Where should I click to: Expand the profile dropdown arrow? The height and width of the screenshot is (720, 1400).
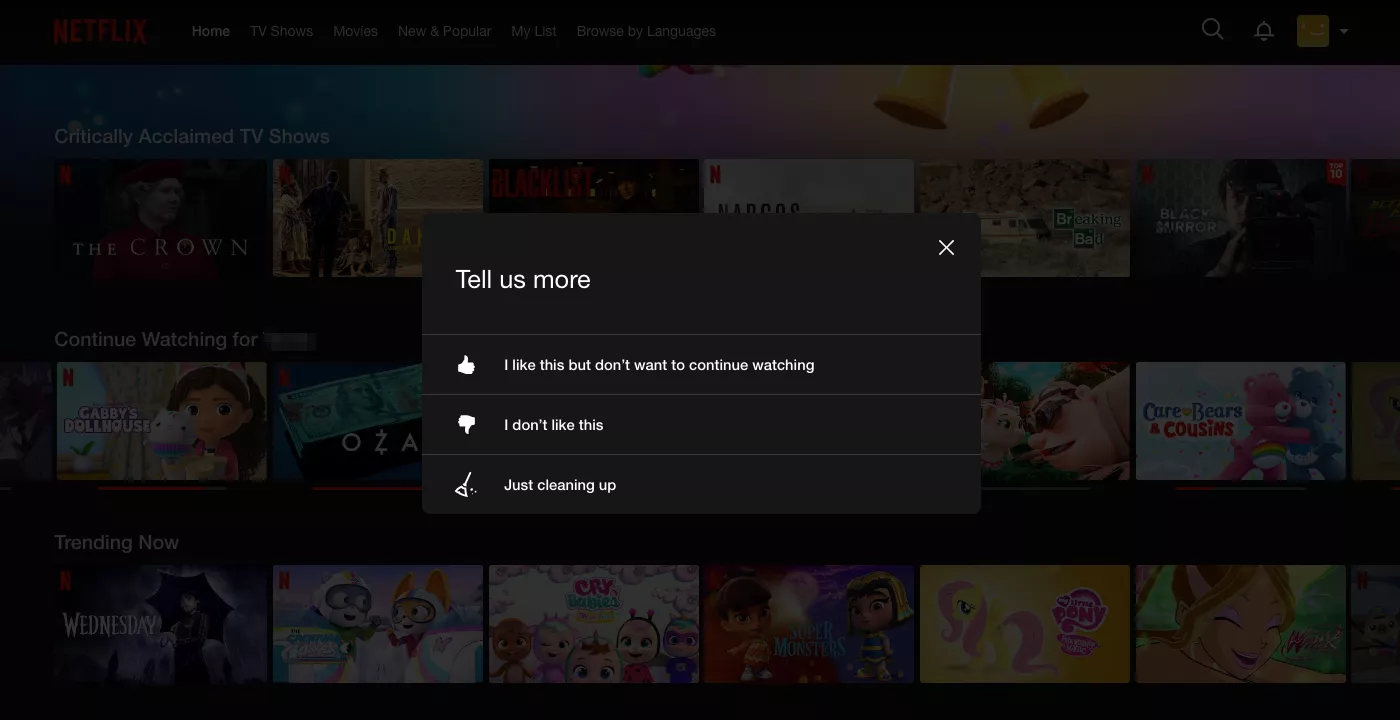click(x=1344, y=31)
